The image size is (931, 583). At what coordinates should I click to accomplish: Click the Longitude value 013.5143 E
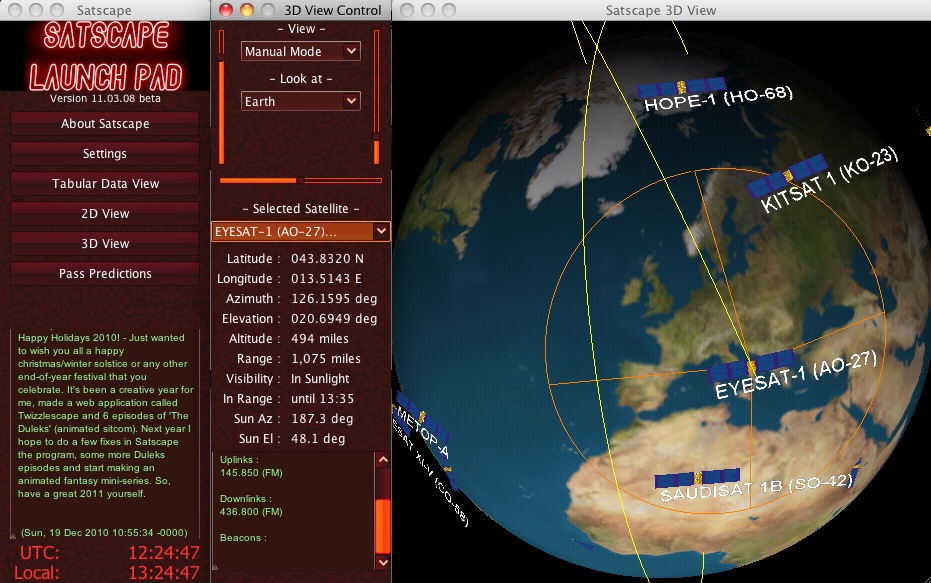pos(326,279)
